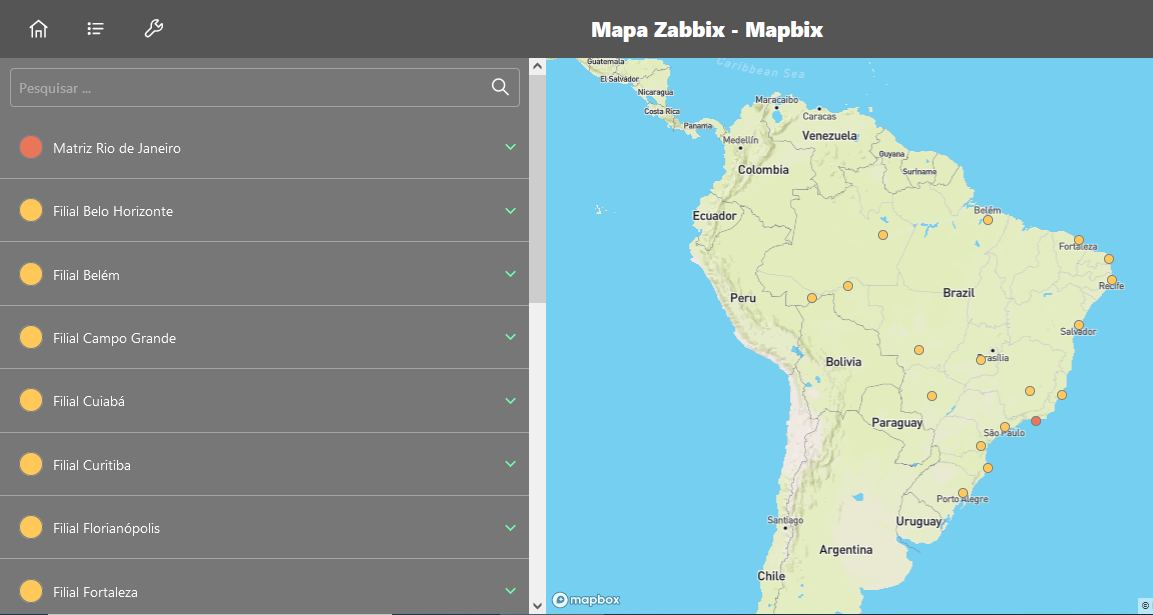Open the list view icon in header
The height and width of the screenshot is (615, 1153).
pyautogui.click(x=96, y=29)
